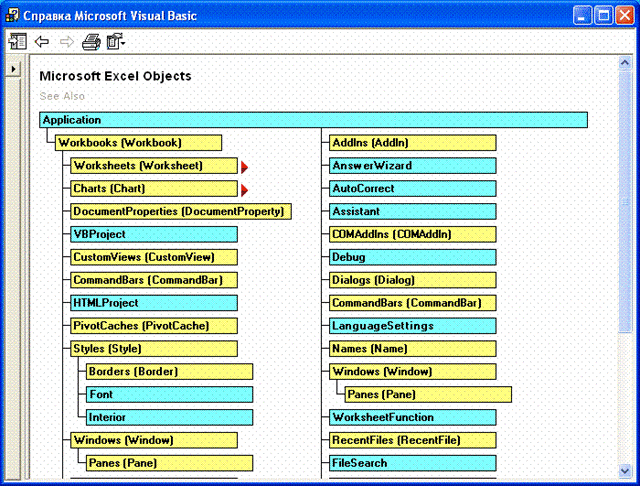
Task: Open the Options dropdown icon in toolbar
Action: [116, 42]
